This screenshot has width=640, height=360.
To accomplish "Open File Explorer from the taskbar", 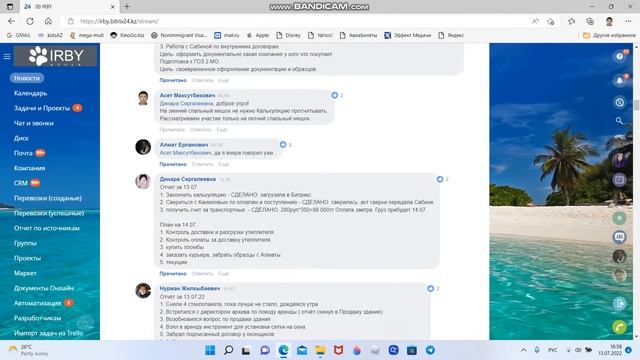I will pos(320,350).
